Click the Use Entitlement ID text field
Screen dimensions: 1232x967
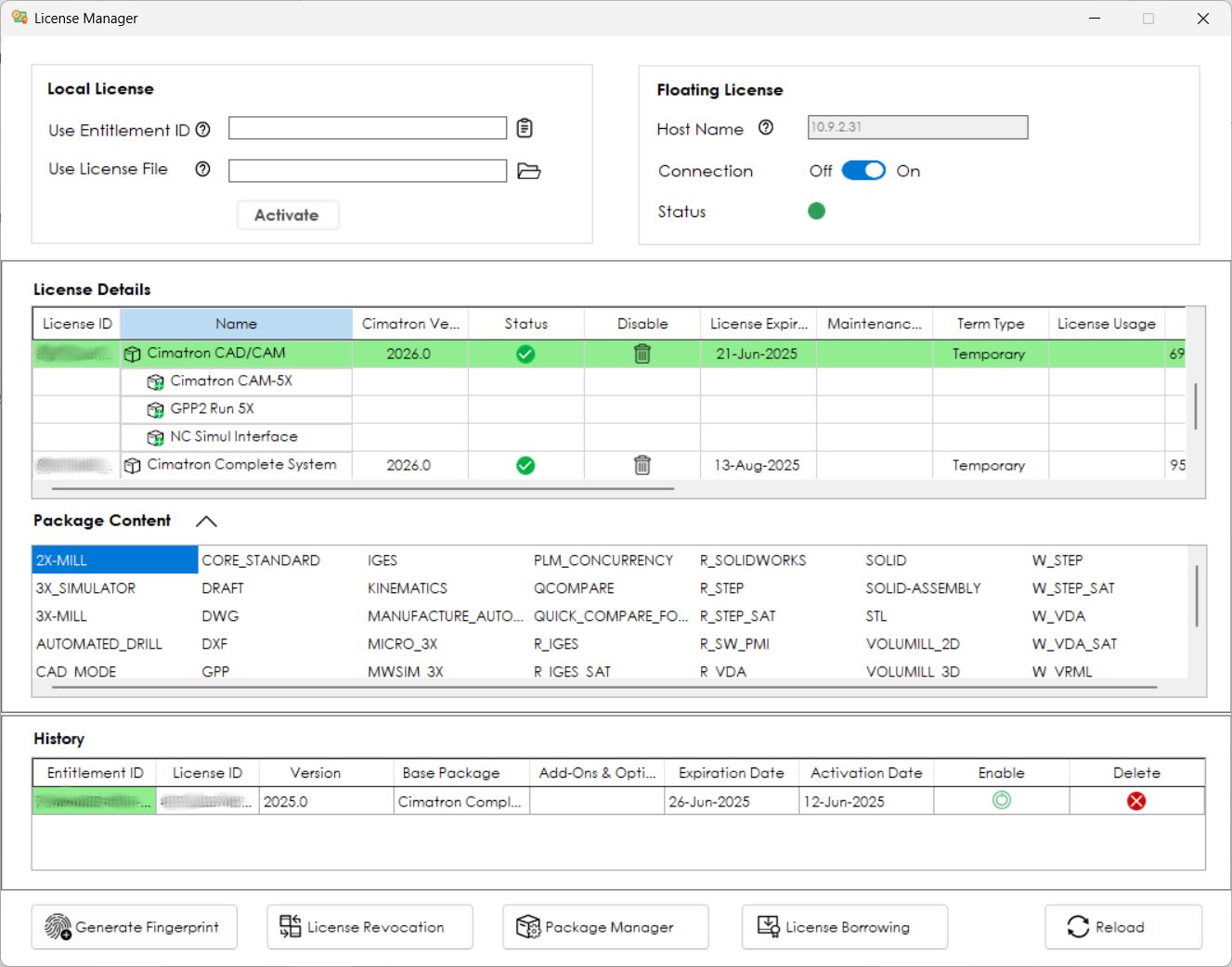[368, 128]
